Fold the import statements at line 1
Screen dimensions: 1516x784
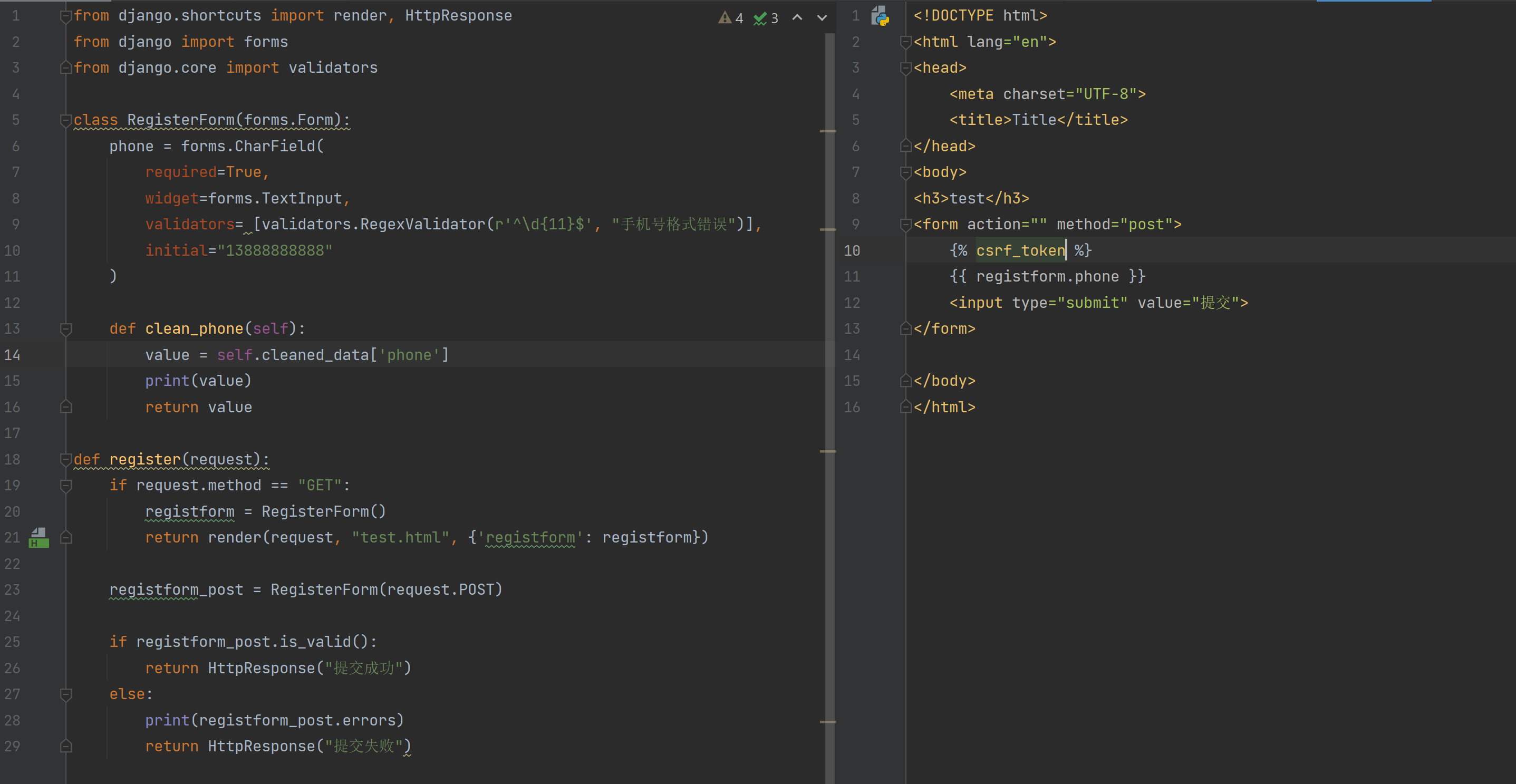tap(65, 16)
